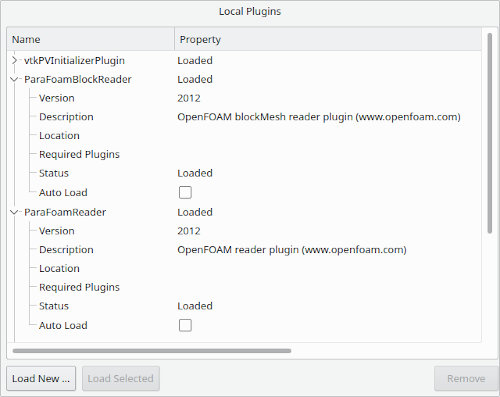Click 'OpenFOAM blockMesh reader plugin' description text
The width and height of the screenshot is (500, 397).
pos(265,117)
